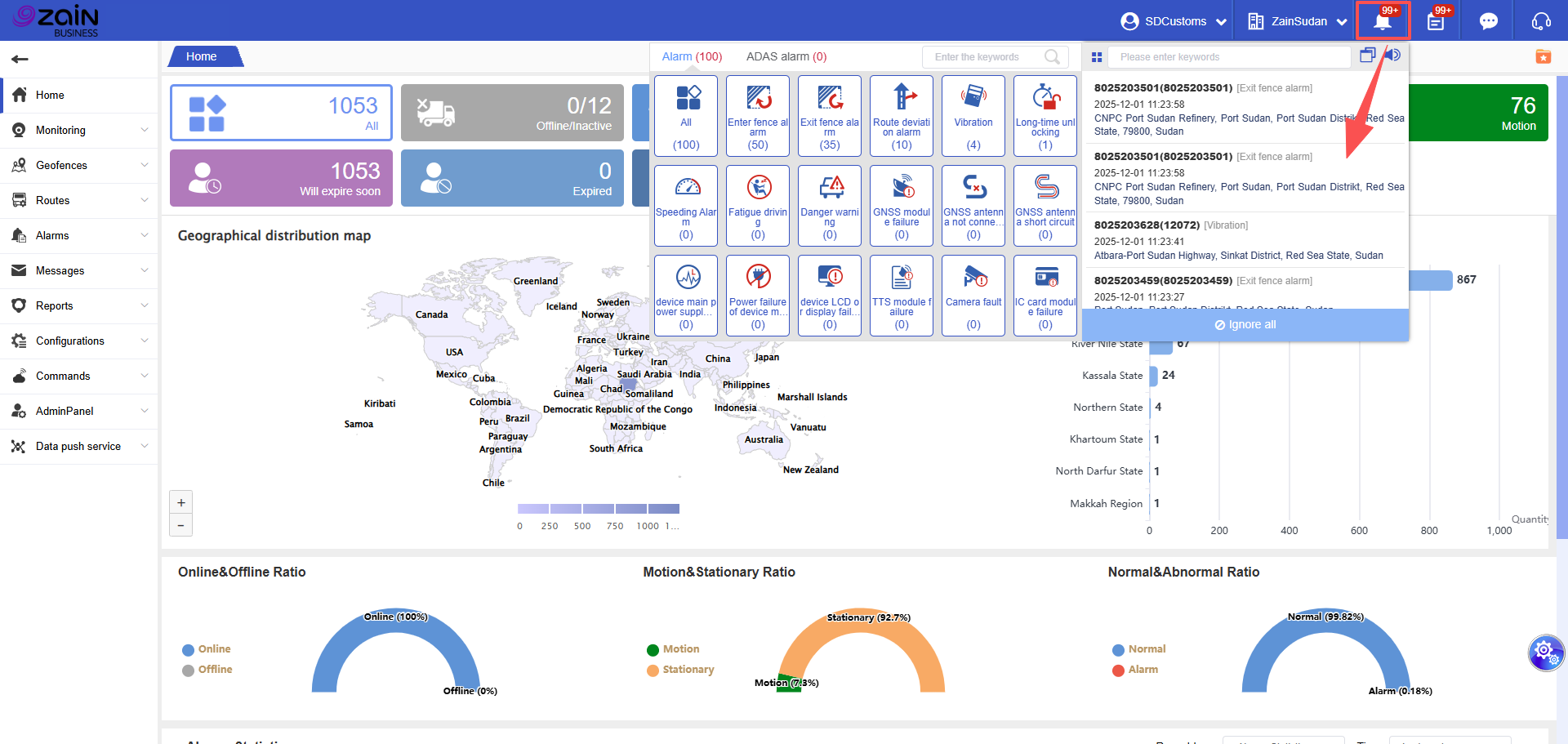Toggle the Stationary legend item

(x=680, y=670)
